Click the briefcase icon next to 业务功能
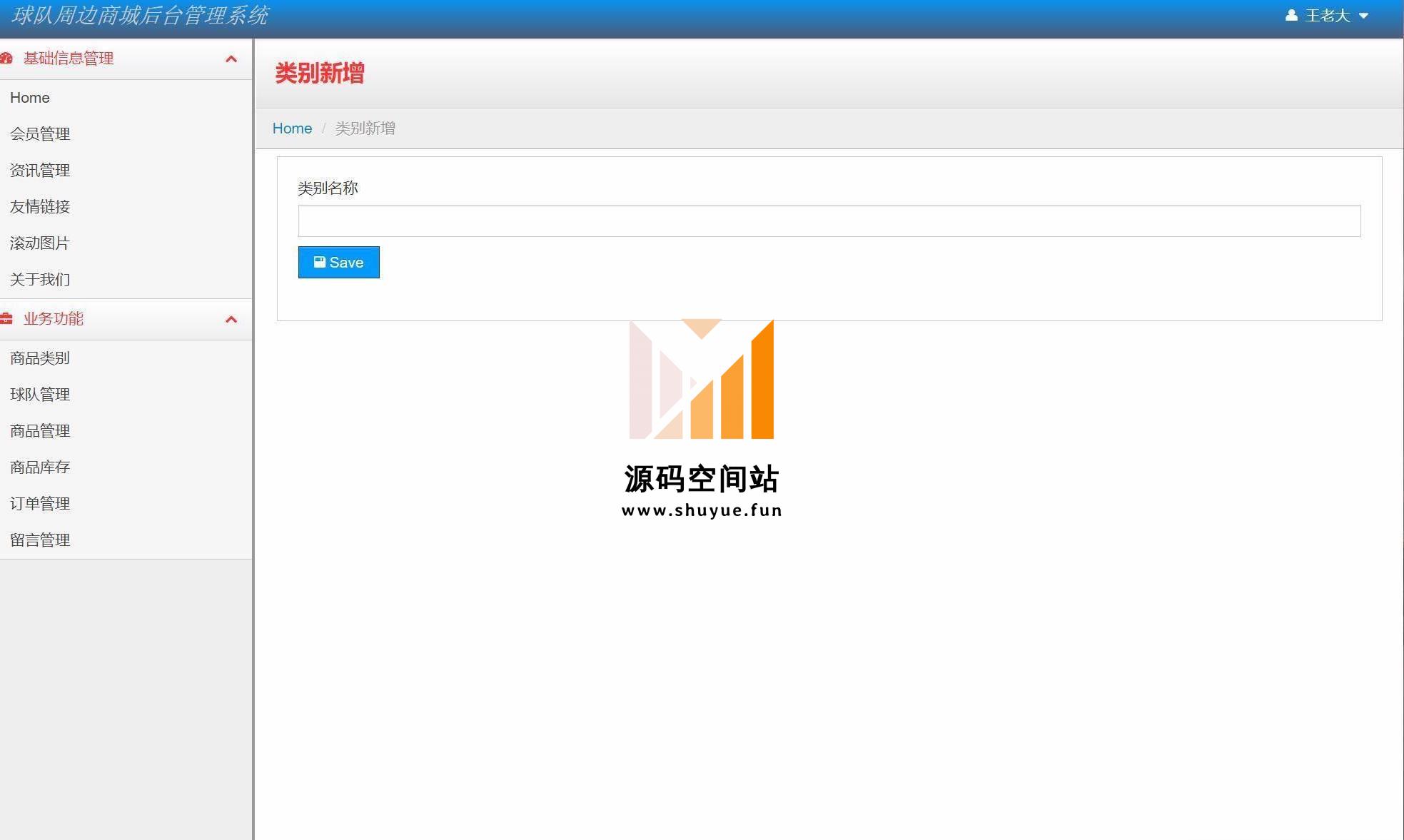Image resolution: width=1404 pixels, height=840 pixels. click(6, 318)
